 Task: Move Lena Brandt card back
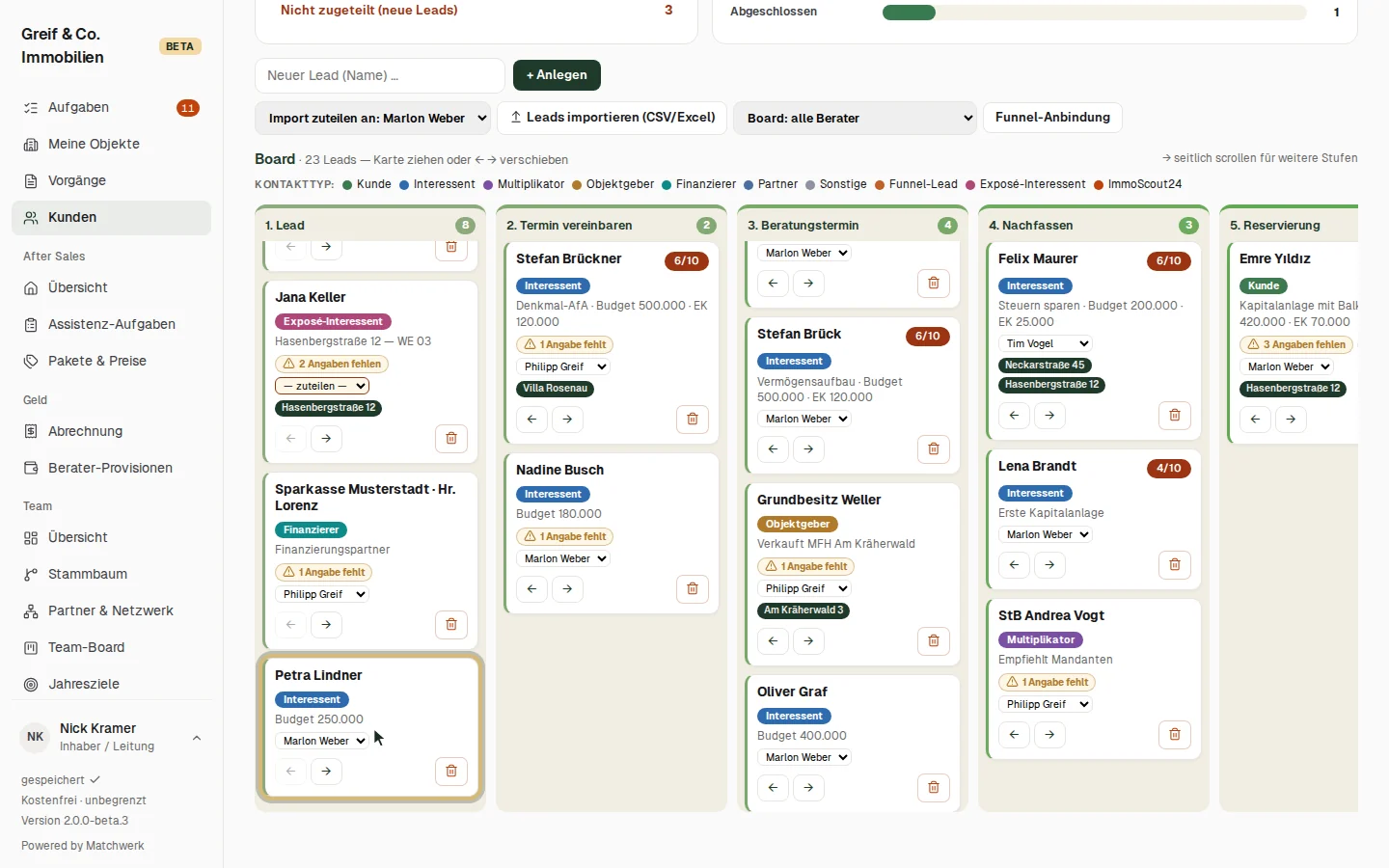point(1014,564)
